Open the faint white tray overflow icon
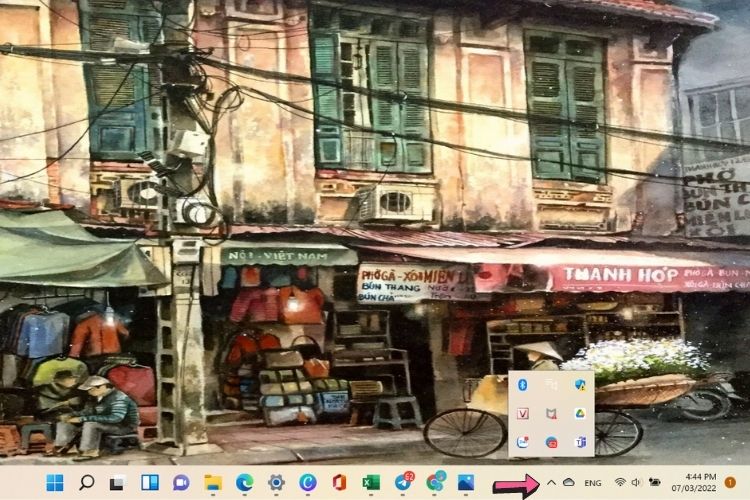This screenshot has height=500, width=750. coord(551,384)
